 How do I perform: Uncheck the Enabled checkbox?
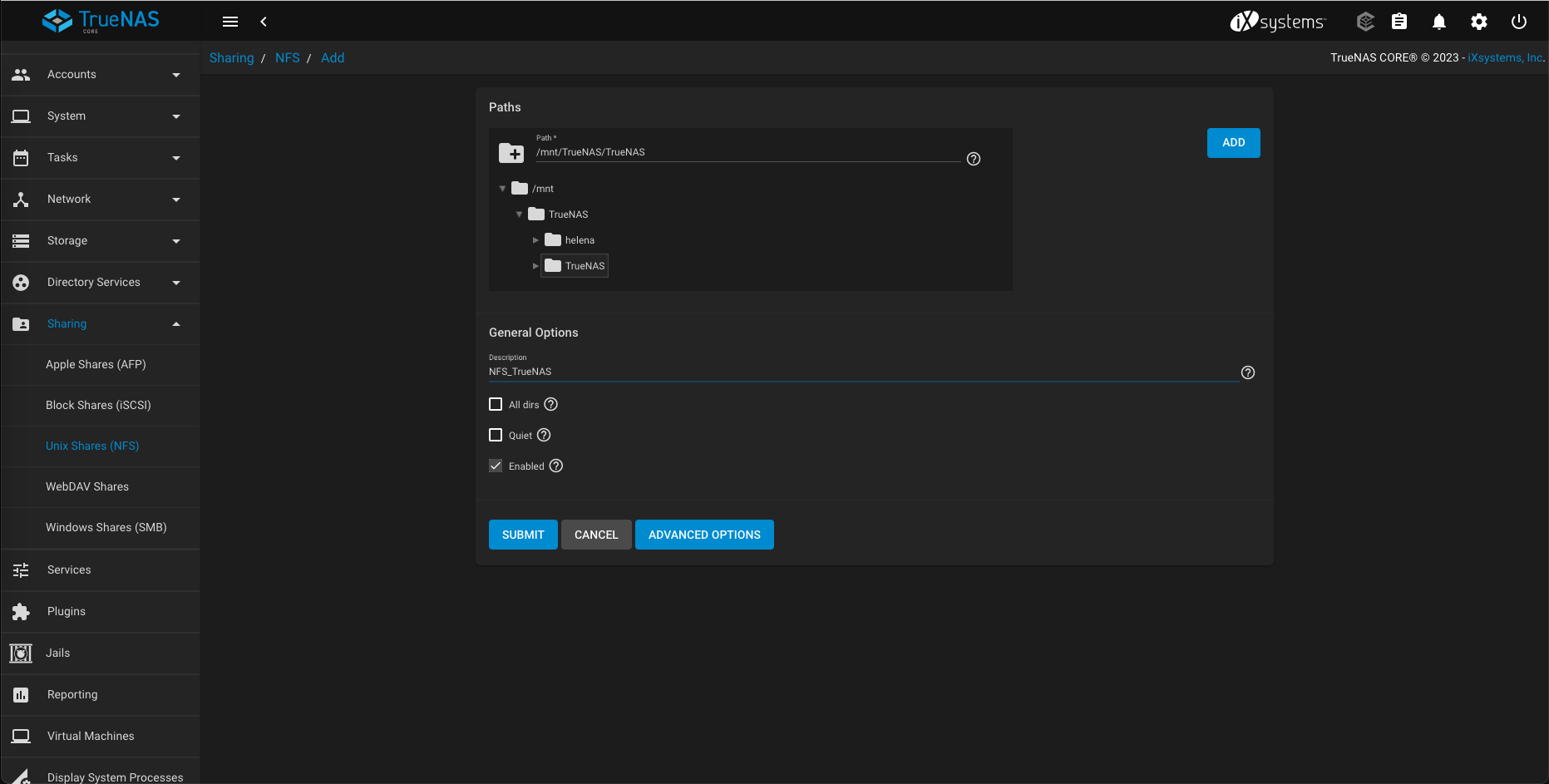pyautogui.click(x=496, y=466)
